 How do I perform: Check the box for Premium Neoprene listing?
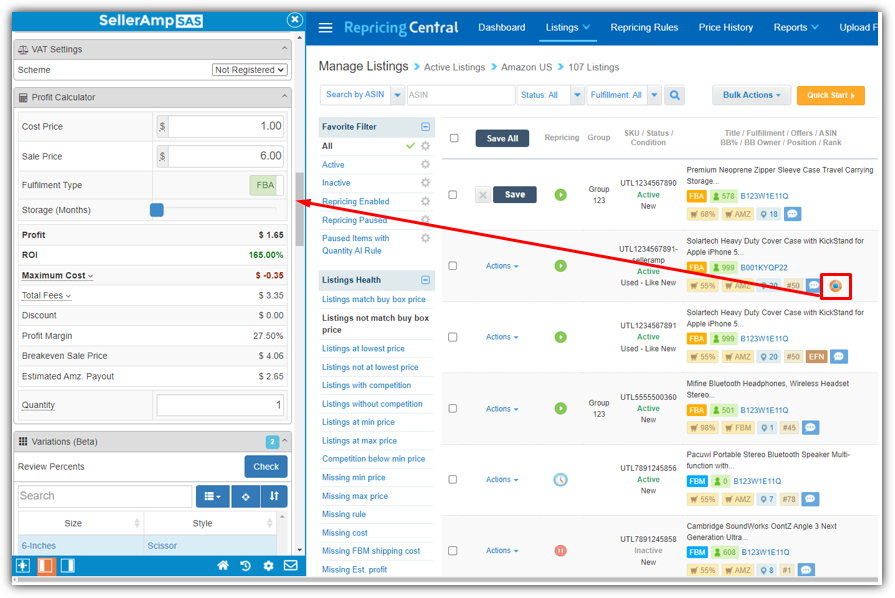click(x=453, y=195)
